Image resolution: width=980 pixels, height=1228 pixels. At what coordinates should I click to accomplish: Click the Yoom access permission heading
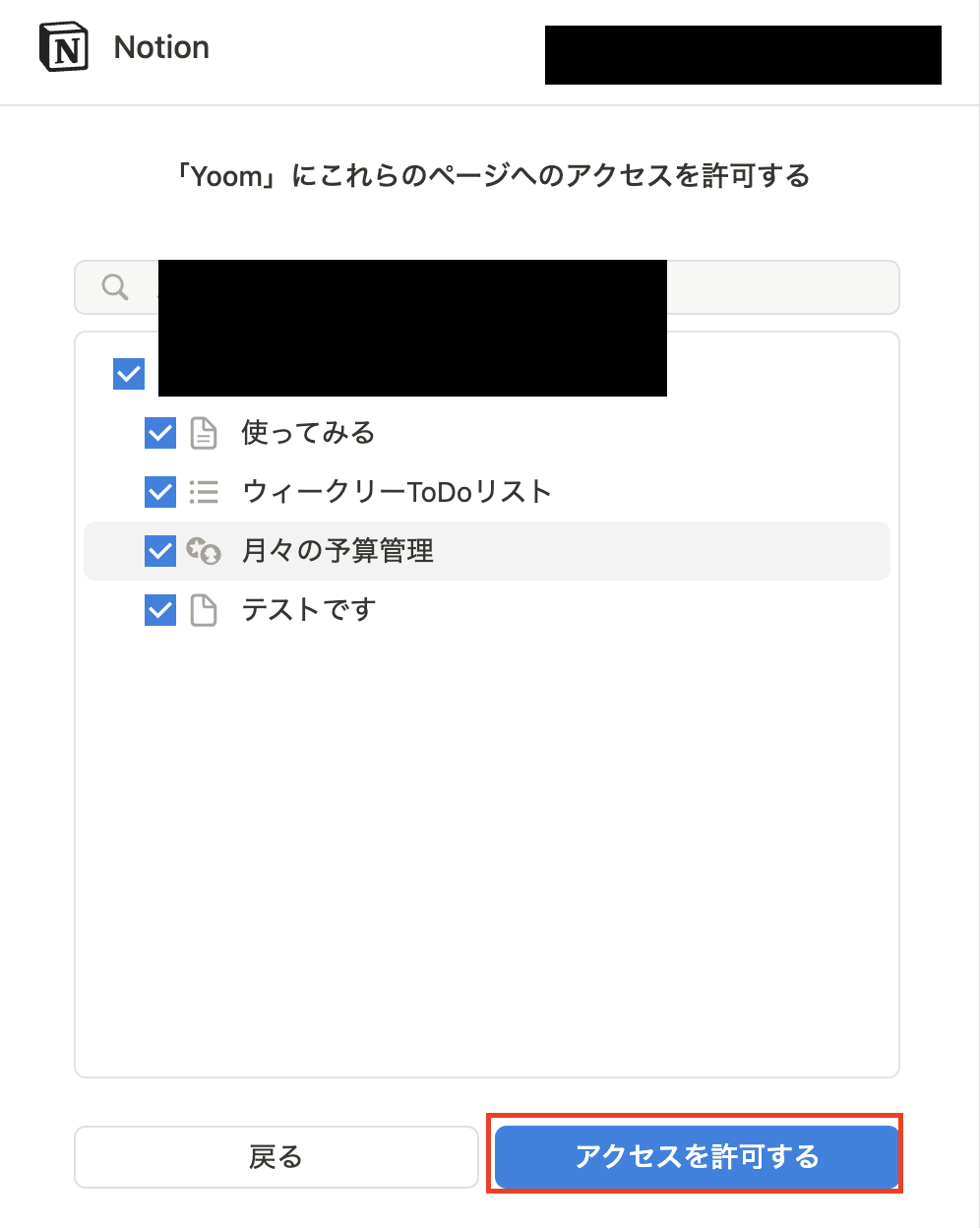(490, 175)
